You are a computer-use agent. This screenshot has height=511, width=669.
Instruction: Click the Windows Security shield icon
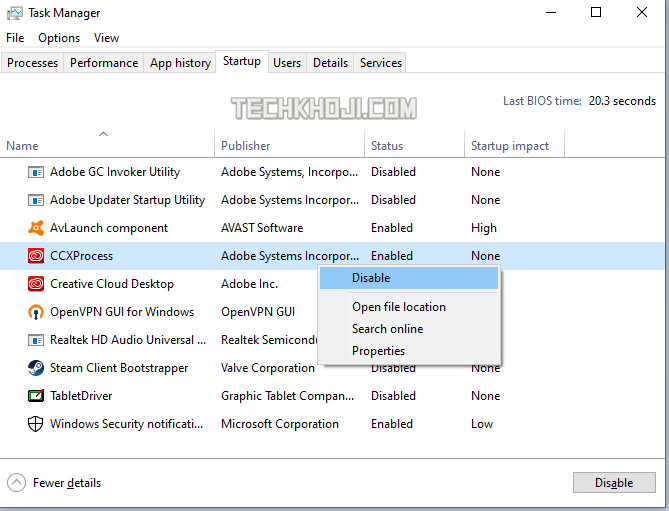click(x=35, y=424)
